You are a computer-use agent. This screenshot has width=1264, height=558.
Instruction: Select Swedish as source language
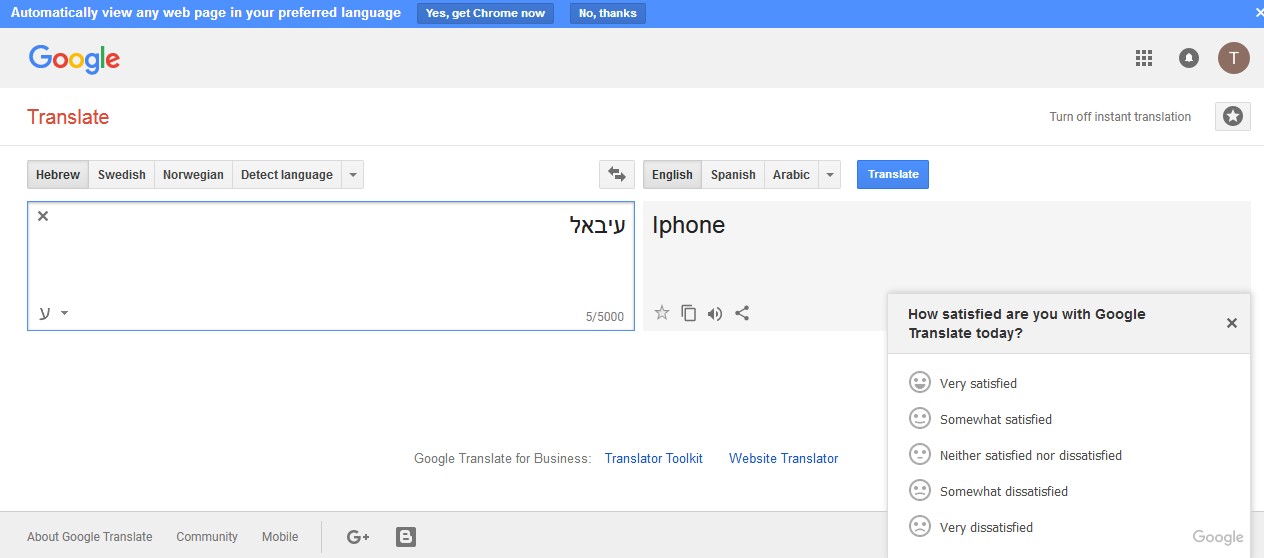point(122,174)
